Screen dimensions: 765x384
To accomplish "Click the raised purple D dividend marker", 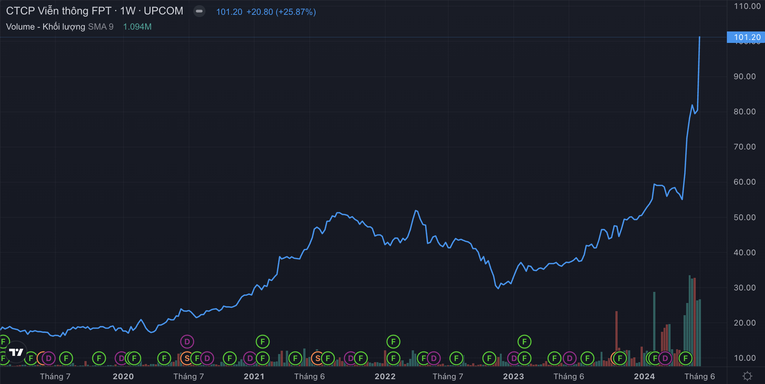I will point(187,342).
